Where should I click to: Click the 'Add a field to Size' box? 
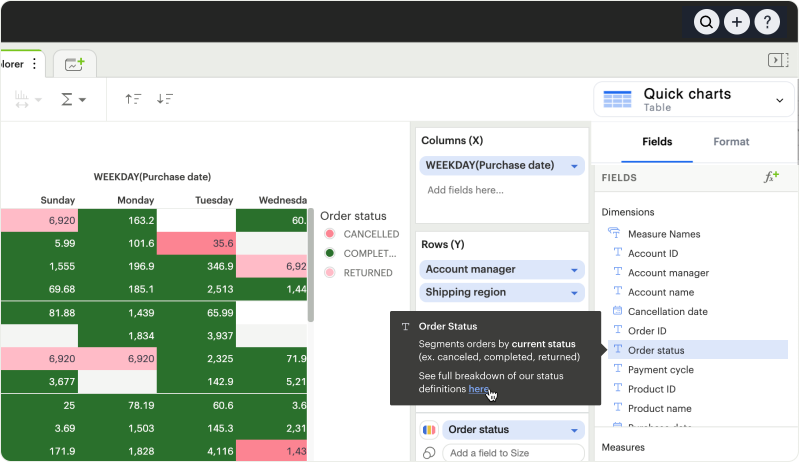coord(513,453)
